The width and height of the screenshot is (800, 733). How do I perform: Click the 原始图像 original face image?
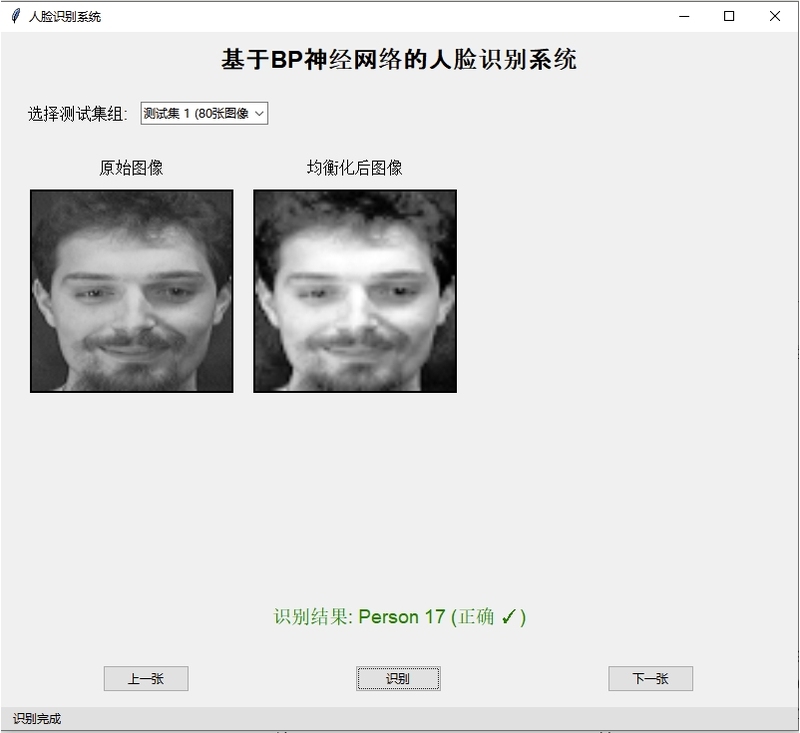tap(132, 291)
